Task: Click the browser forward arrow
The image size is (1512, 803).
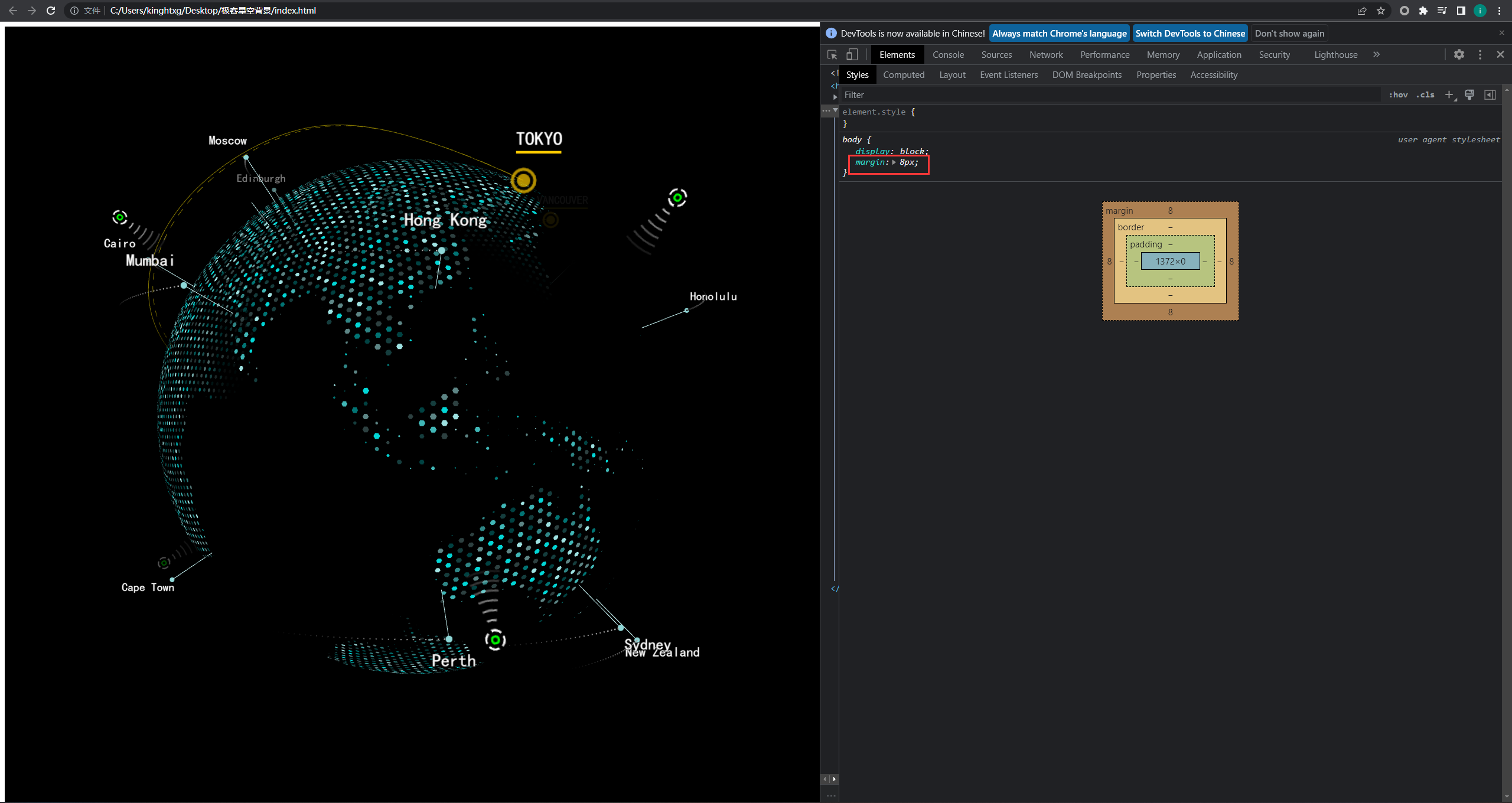Action: click(x=32, y=11)
